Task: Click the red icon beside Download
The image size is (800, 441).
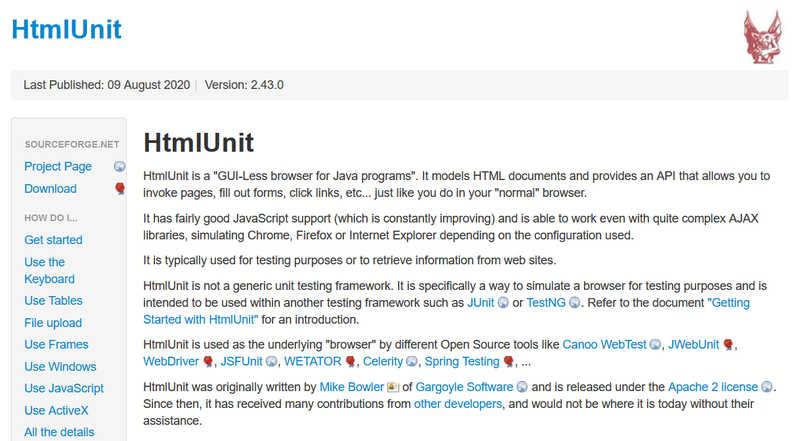Action: point(120,188)
